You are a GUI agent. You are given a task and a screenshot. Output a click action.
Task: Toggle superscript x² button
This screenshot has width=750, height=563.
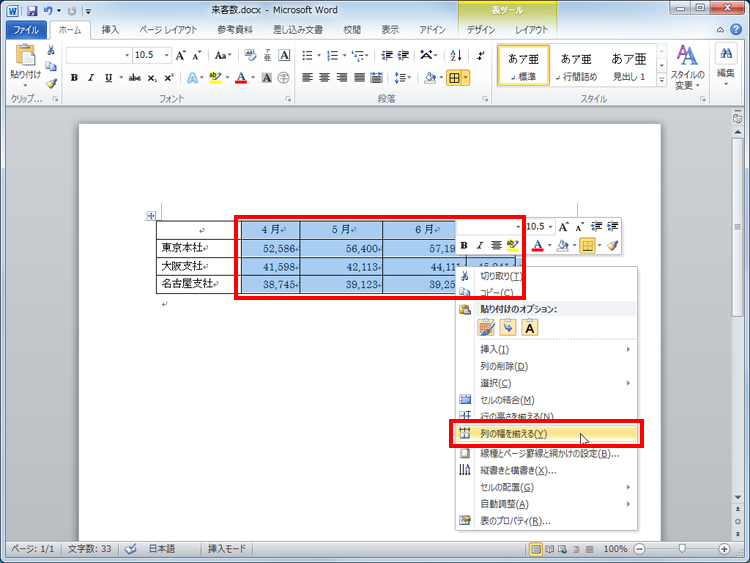pyautogui.click(x=168, y=77)
